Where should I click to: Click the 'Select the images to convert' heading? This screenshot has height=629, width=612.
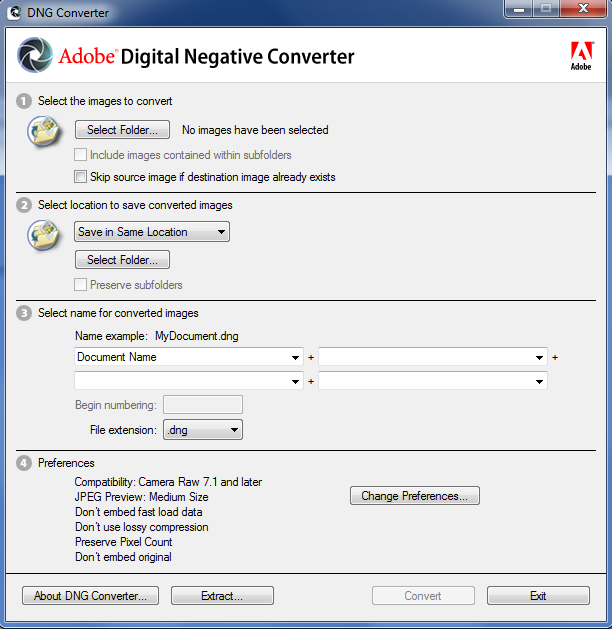click(105, 101)
